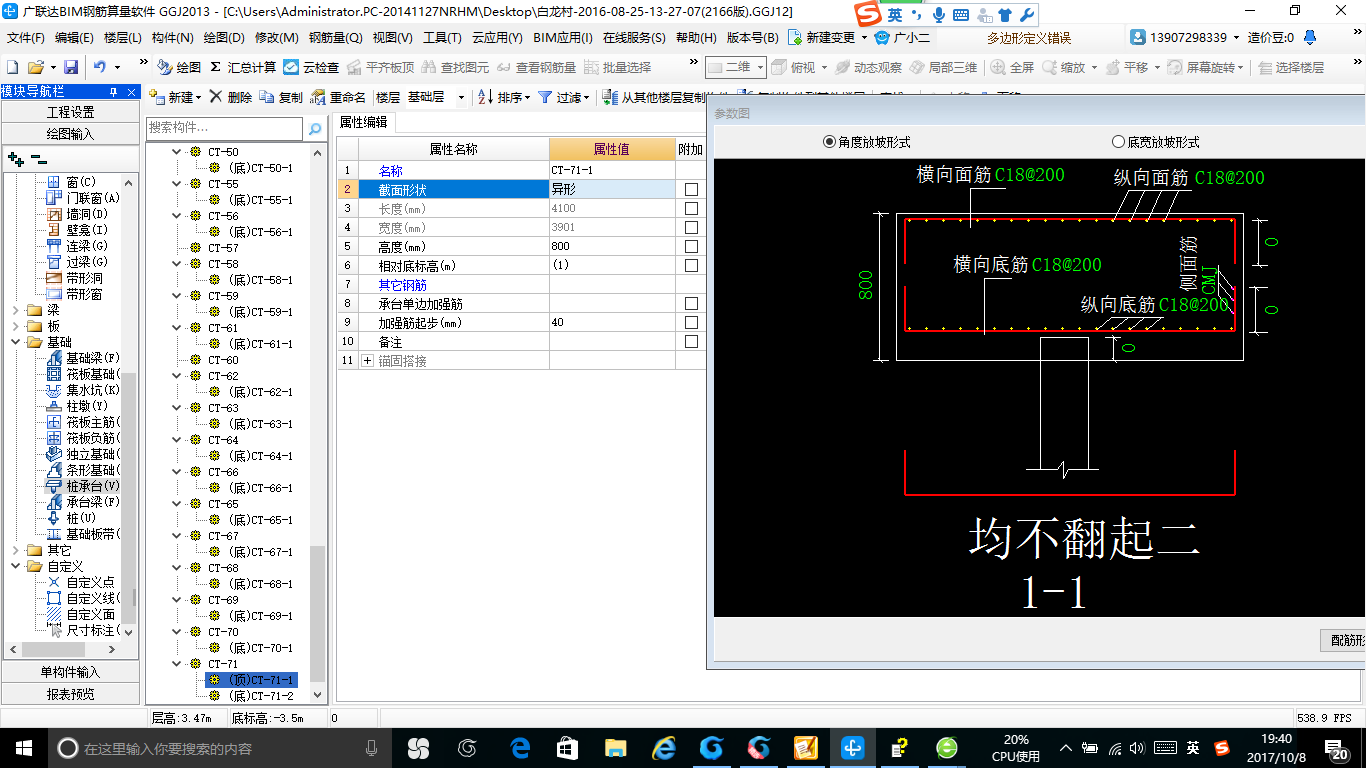Open the 新建 dropdown arrow

click(198, 98)
